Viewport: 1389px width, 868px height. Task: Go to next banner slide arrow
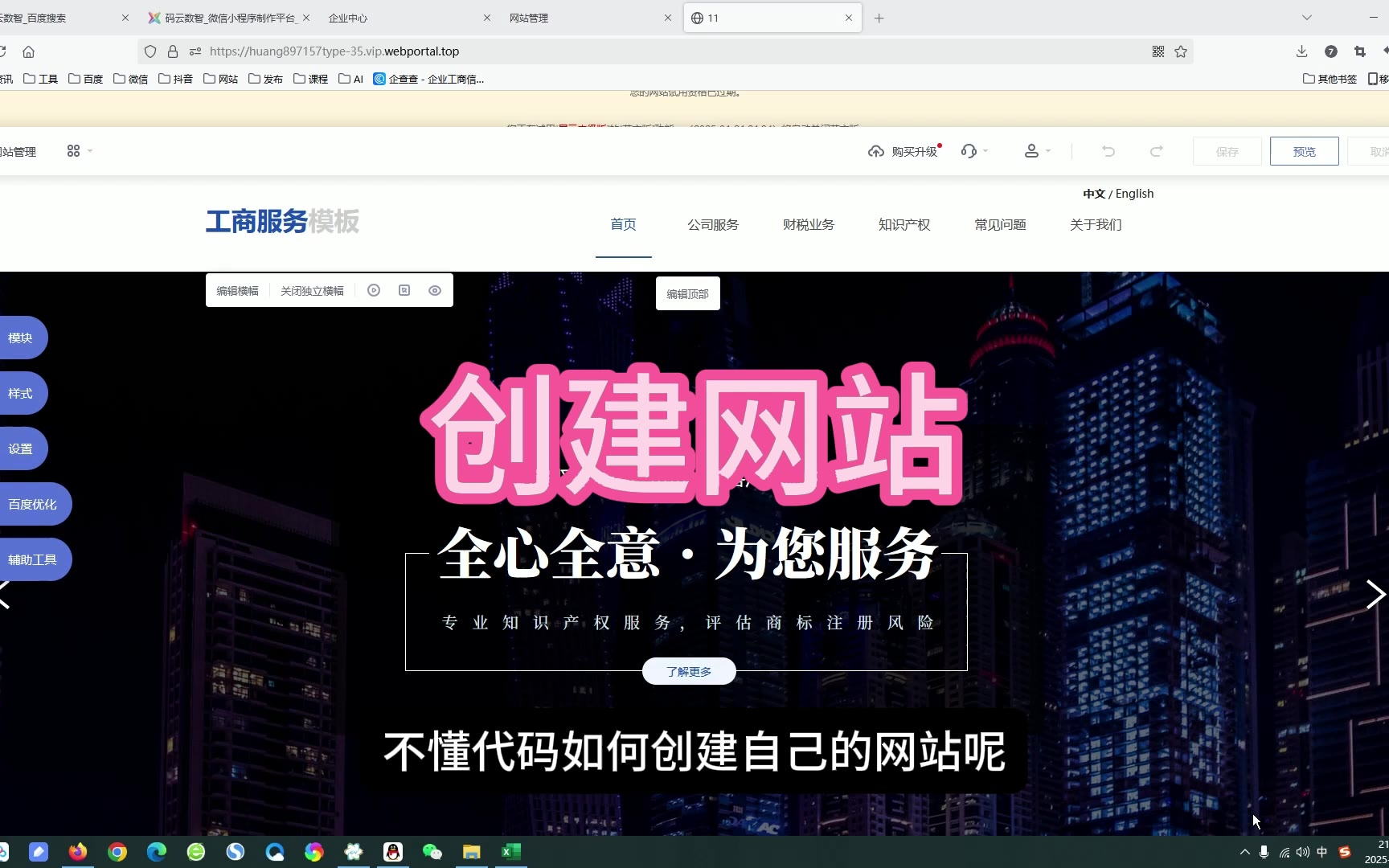tap(1375, 595)
